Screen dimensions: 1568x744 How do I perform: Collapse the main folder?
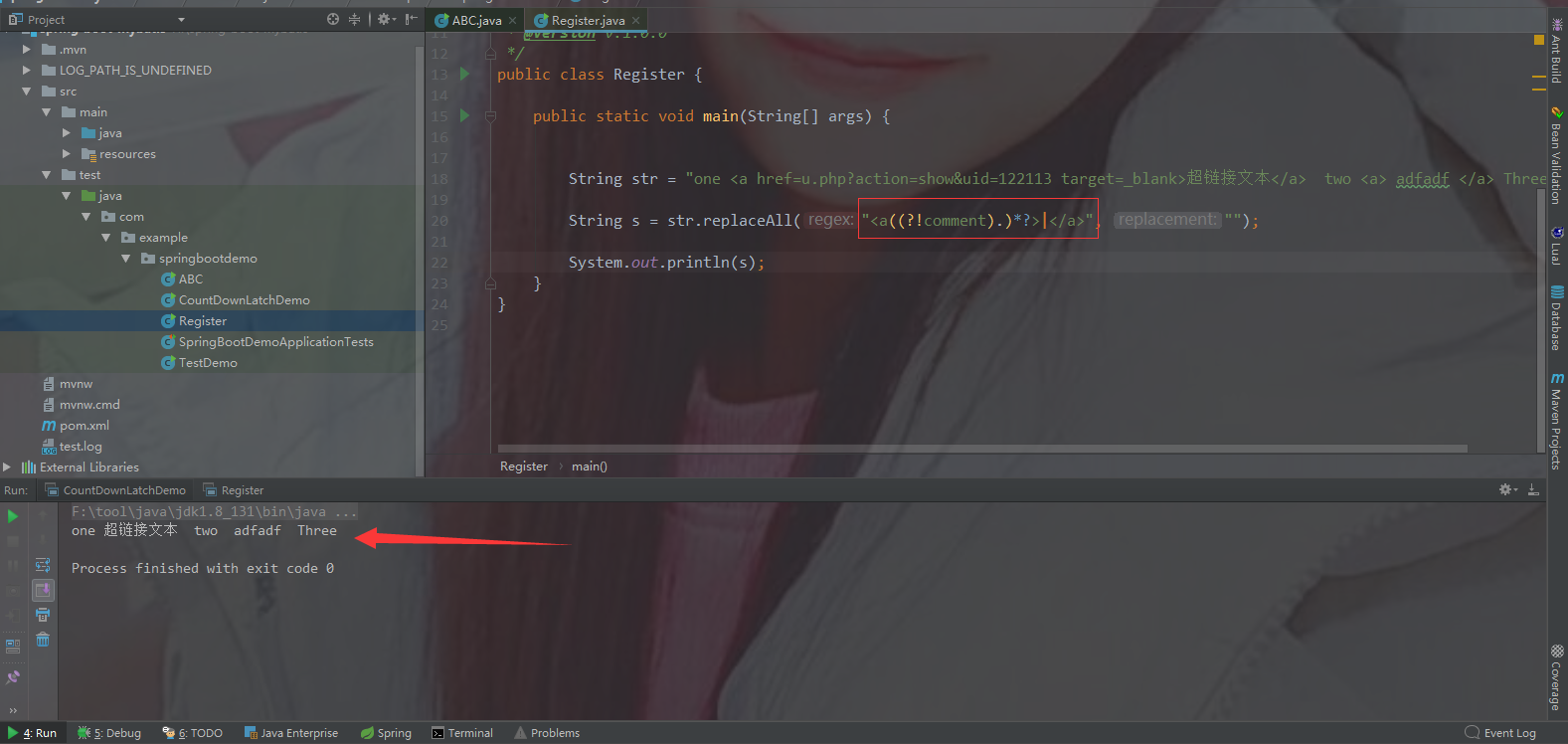tap(47, 111)
